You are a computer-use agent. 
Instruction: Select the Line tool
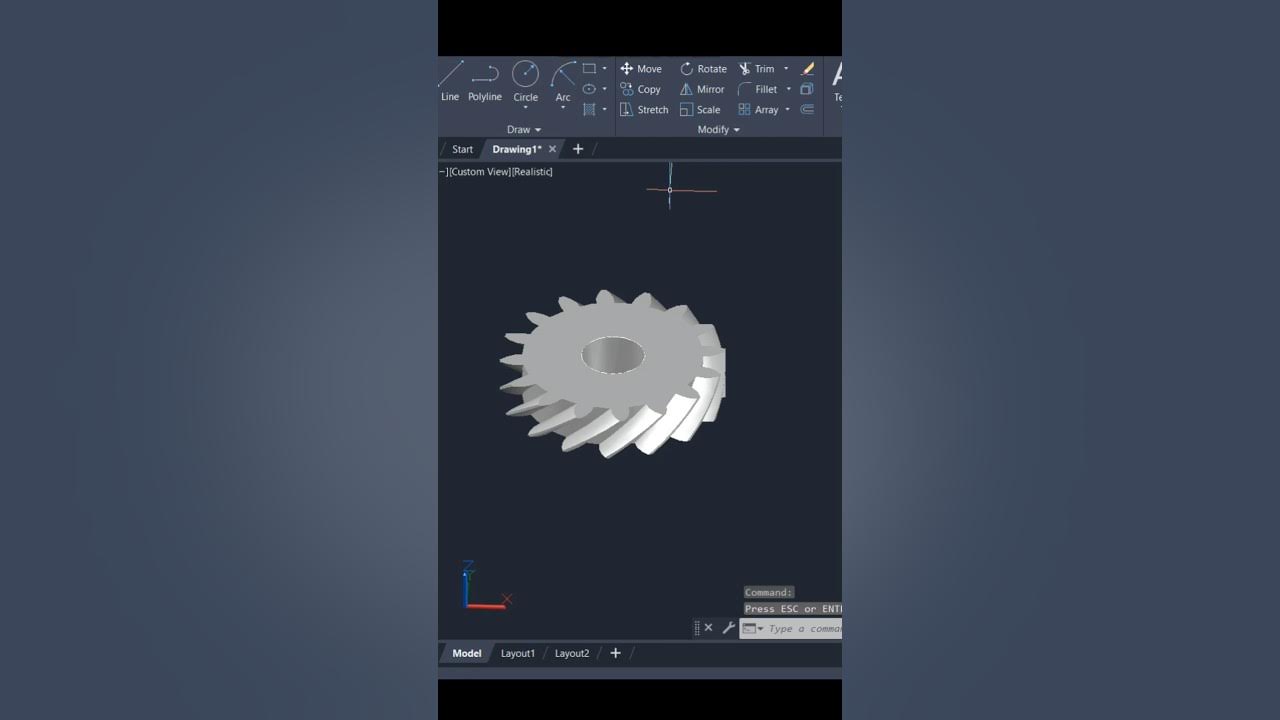click(450, 80)
